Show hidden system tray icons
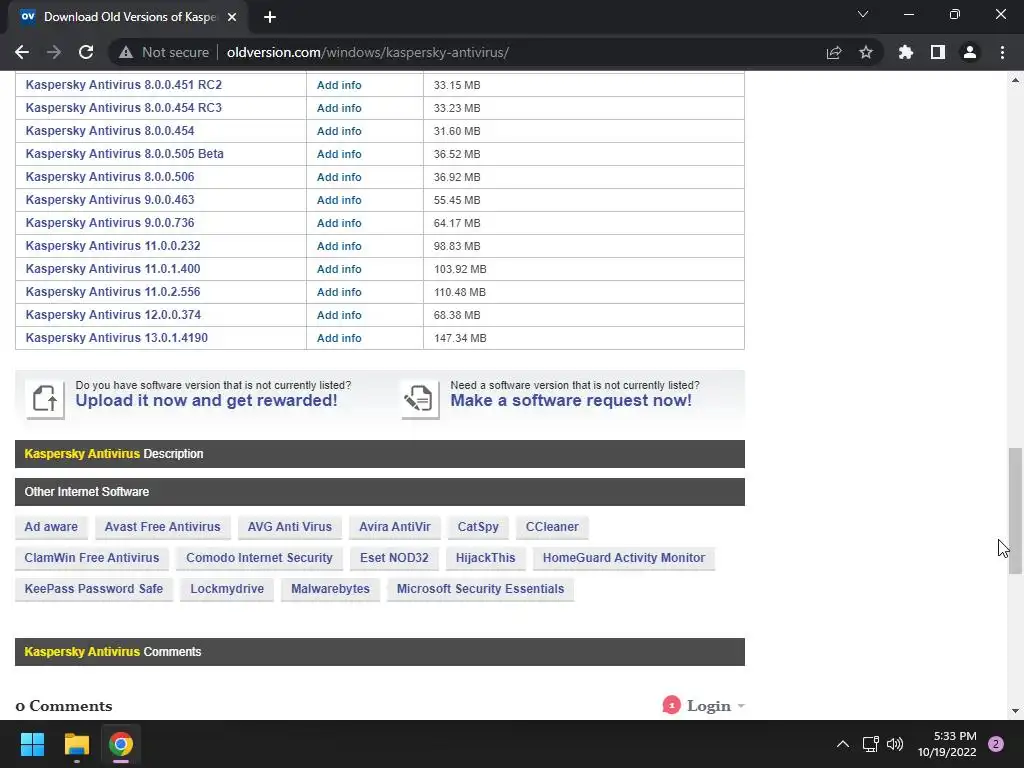1024x768 pixels. 843,744
